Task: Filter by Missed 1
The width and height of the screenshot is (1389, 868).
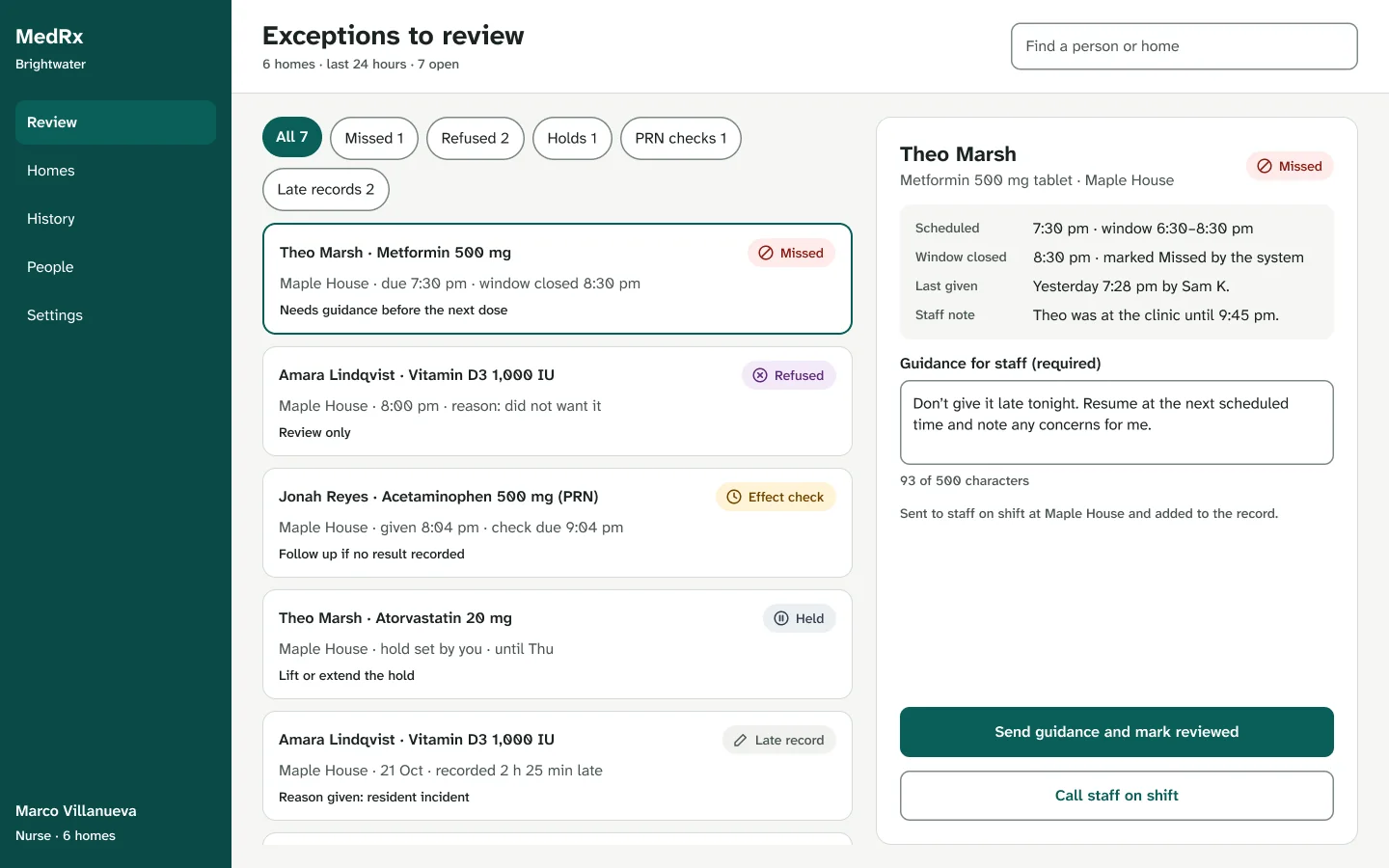Action: pyautogui.click(x=374, y=138)
